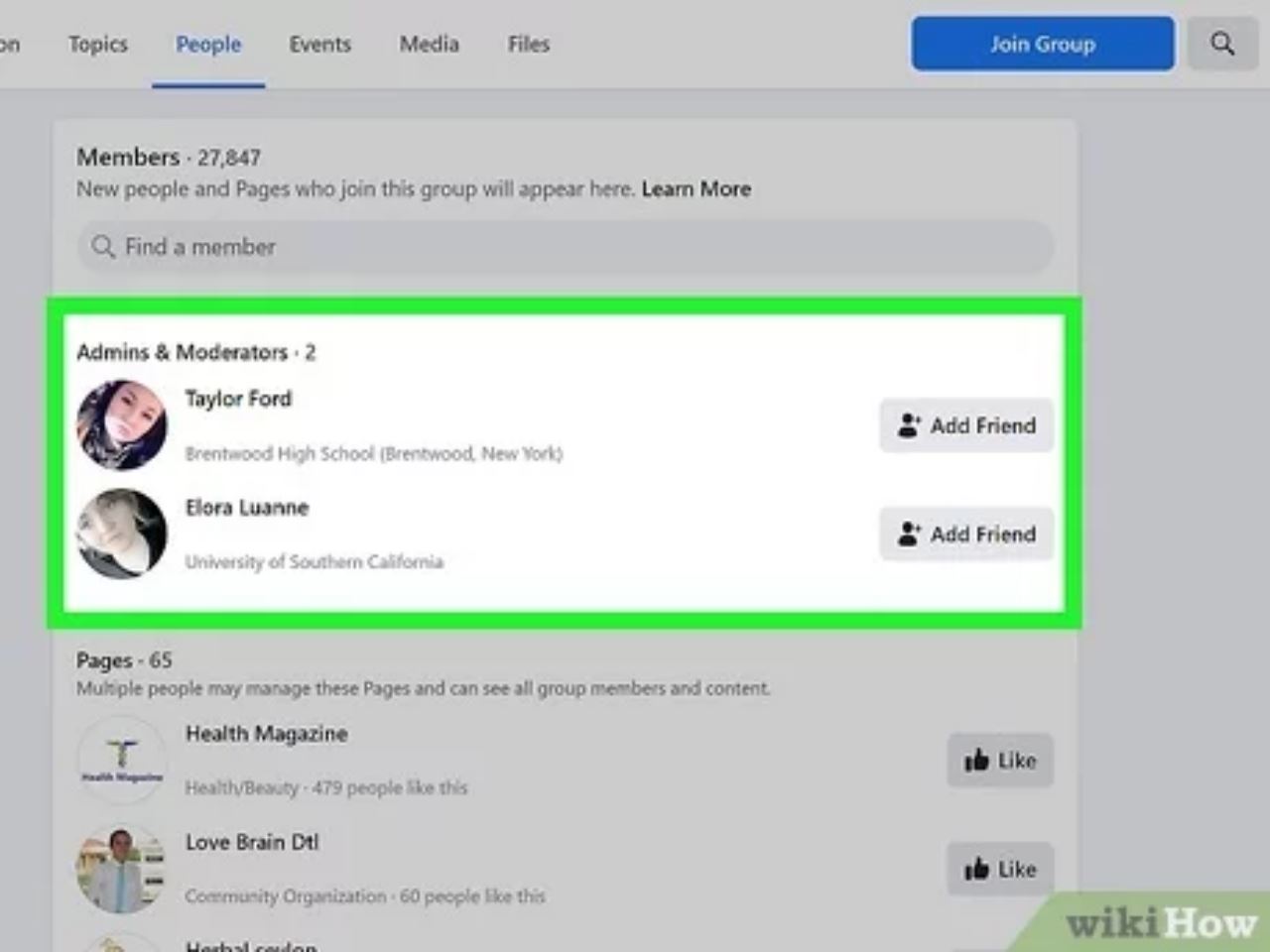
Task: Add Elora Luanne as a friend
Action: 966,534
